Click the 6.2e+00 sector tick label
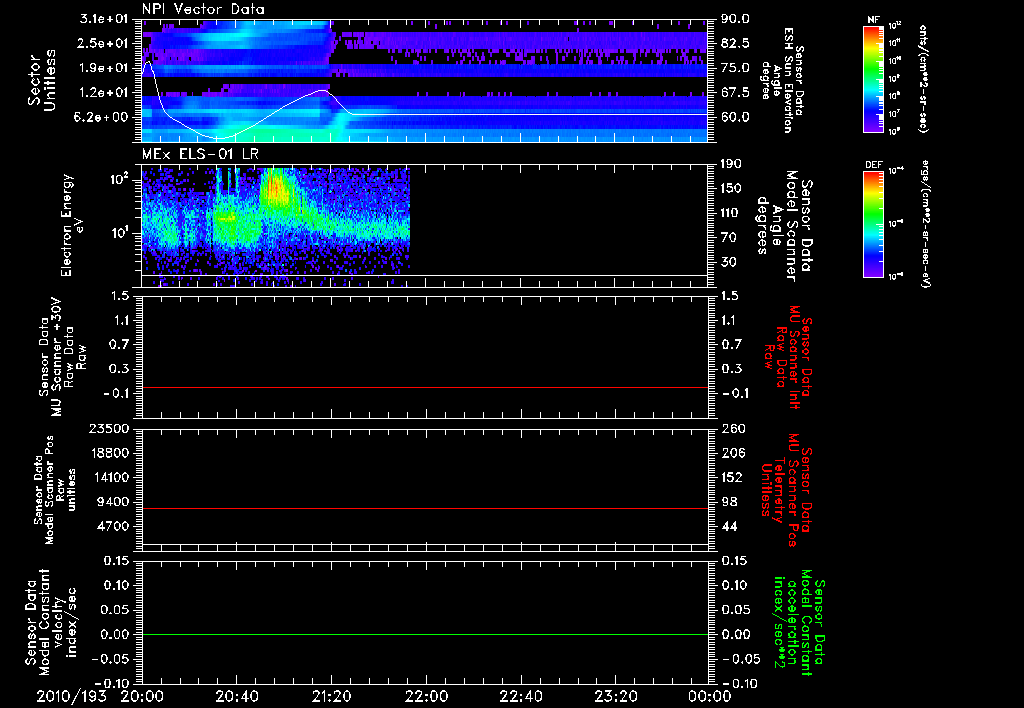1024x708 pixels. coord(103,117)
